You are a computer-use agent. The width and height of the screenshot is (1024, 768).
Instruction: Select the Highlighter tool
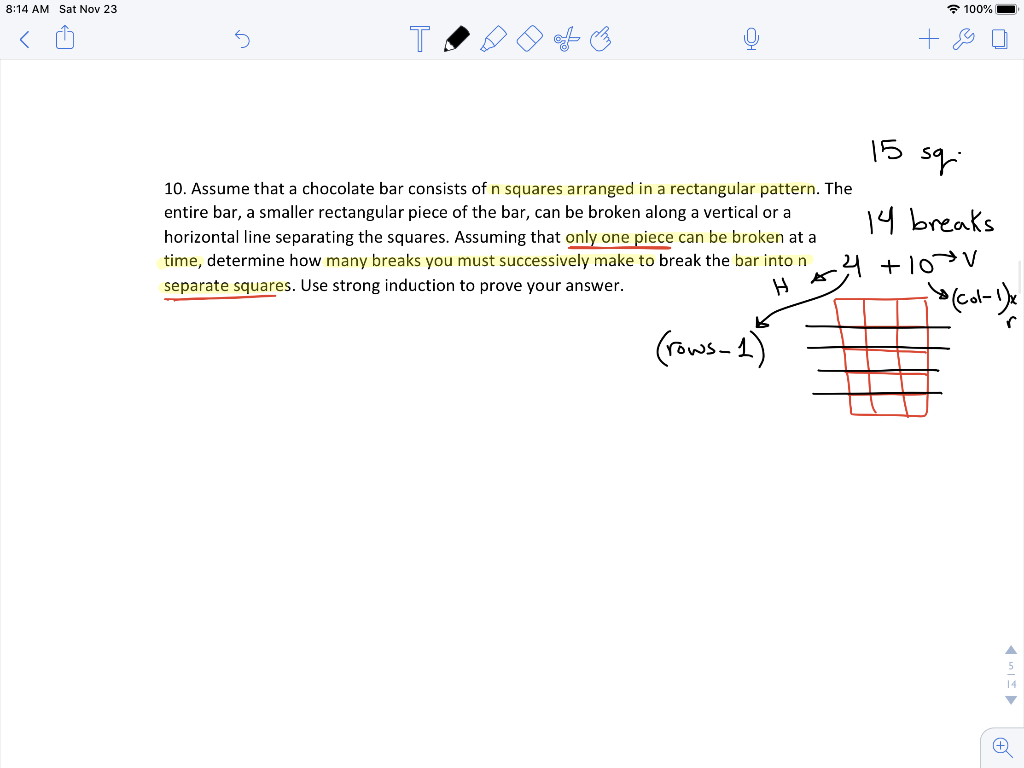coord(493,39)
